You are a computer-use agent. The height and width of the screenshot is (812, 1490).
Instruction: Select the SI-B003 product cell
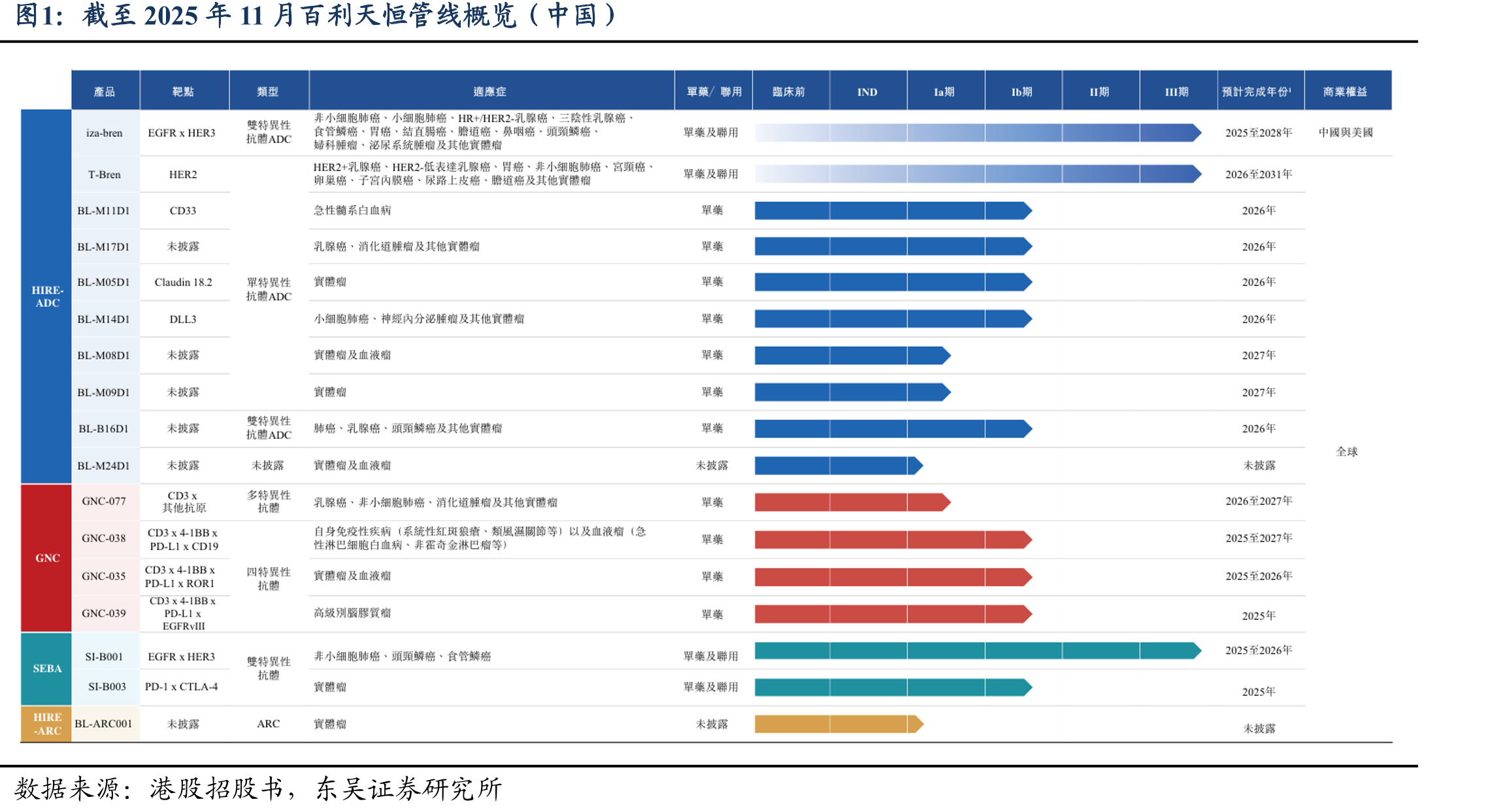tap(105, 687)
